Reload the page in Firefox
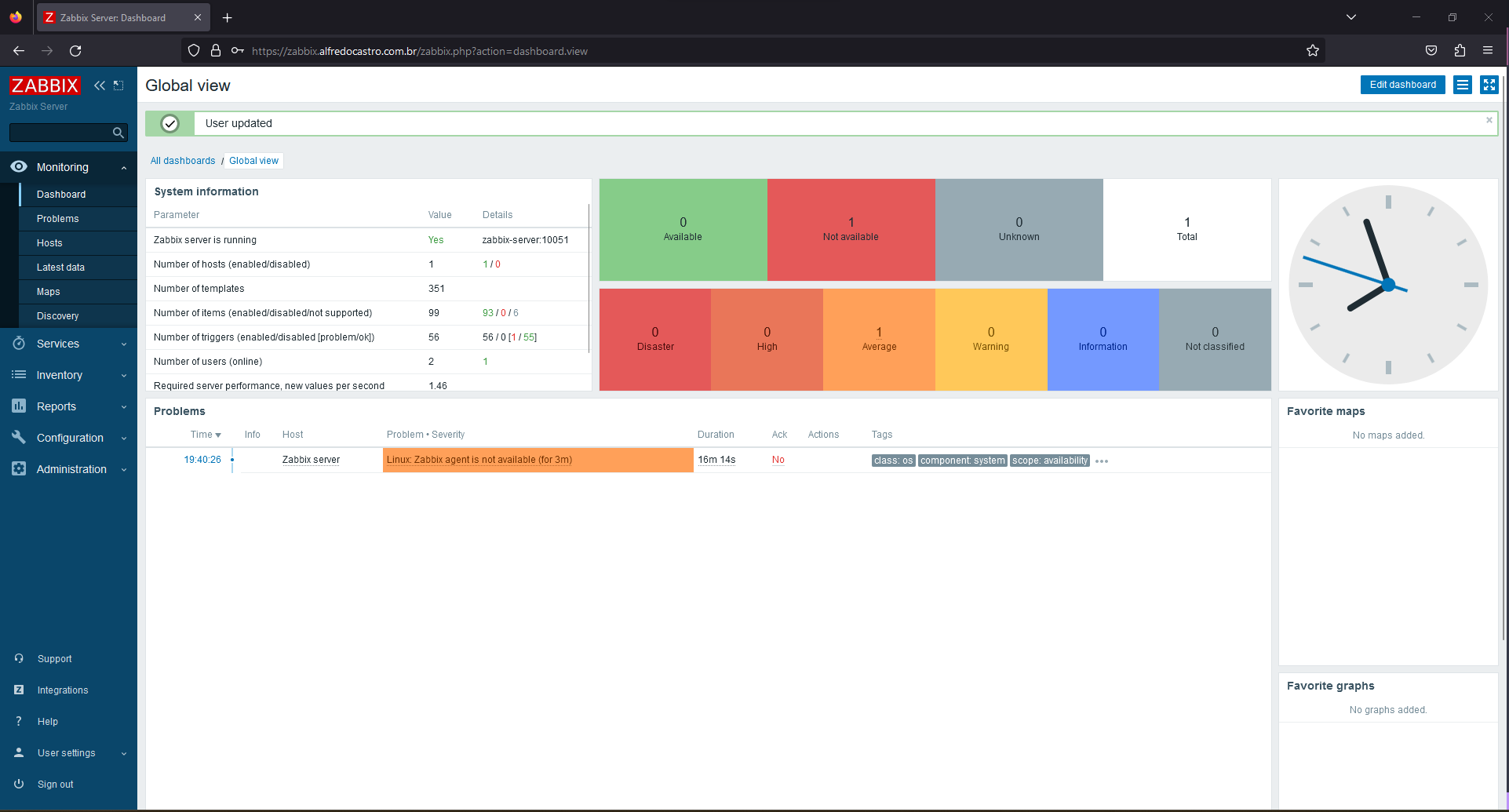Image resolution: width=1509 pixels, height=812 pixels. [75, 51]
